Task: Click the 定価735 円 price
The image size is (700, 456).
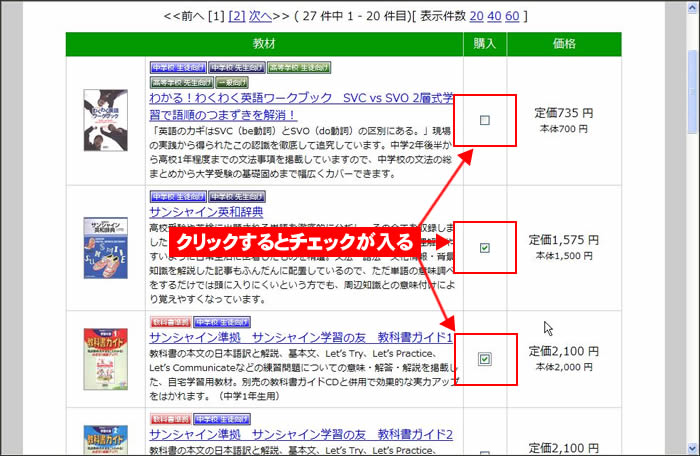Action: 564,113
